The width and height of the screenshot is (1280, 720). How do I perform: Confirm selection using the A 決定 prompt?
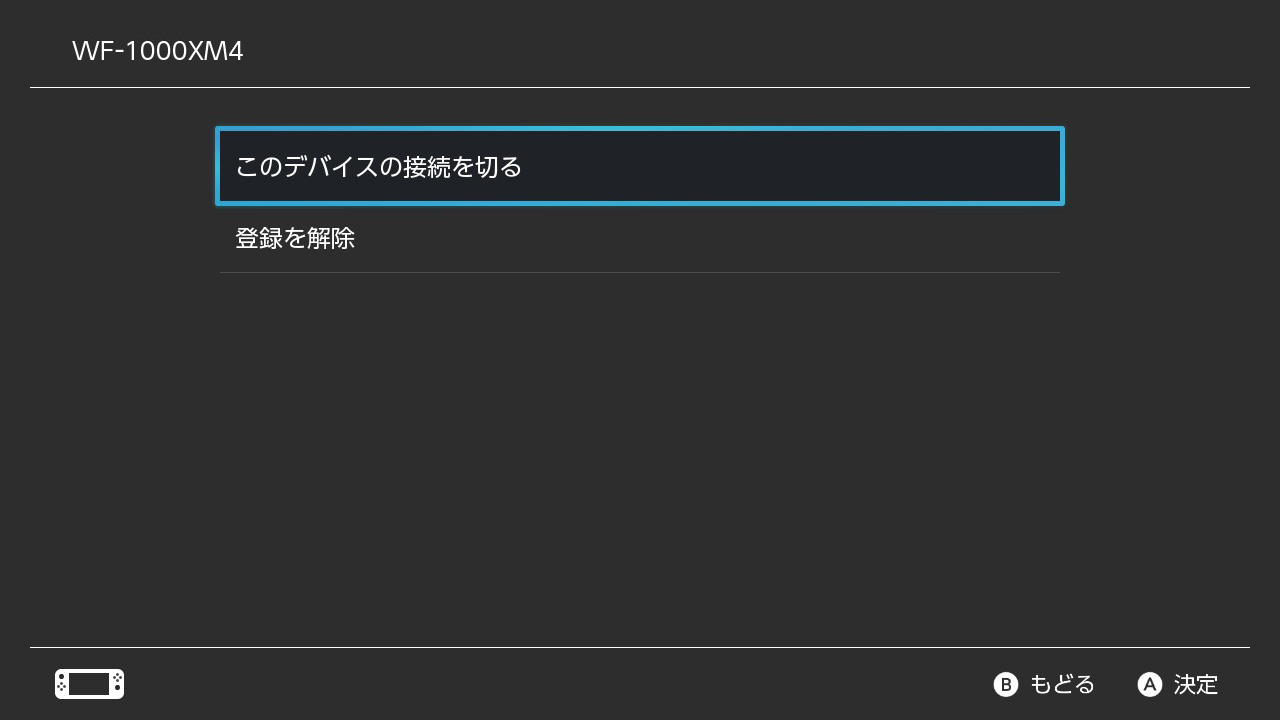[1178, 684]
